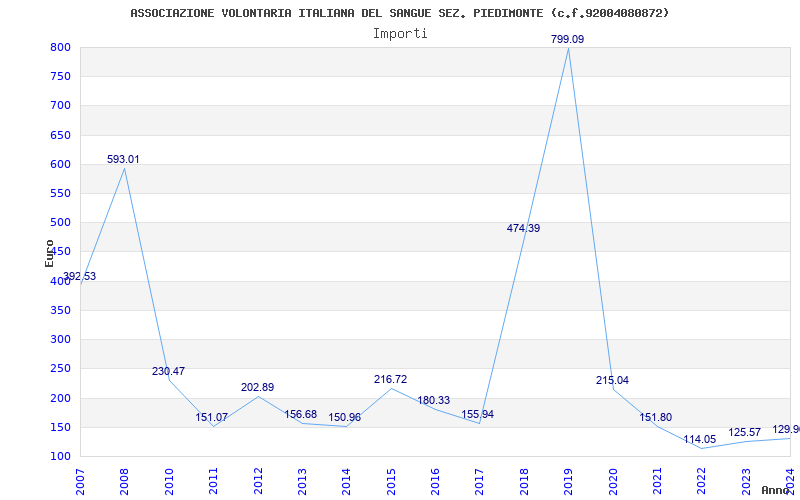Click the 180.33 data label
800x500 pixels.
pos(434,401)
